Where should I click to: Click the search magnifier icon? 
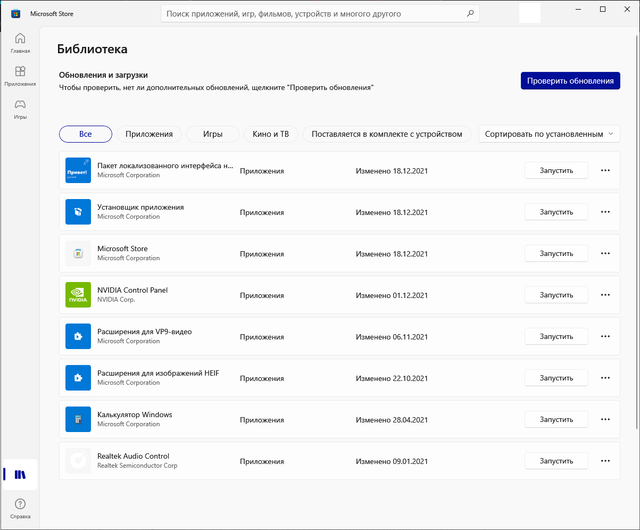coord(470,13)
